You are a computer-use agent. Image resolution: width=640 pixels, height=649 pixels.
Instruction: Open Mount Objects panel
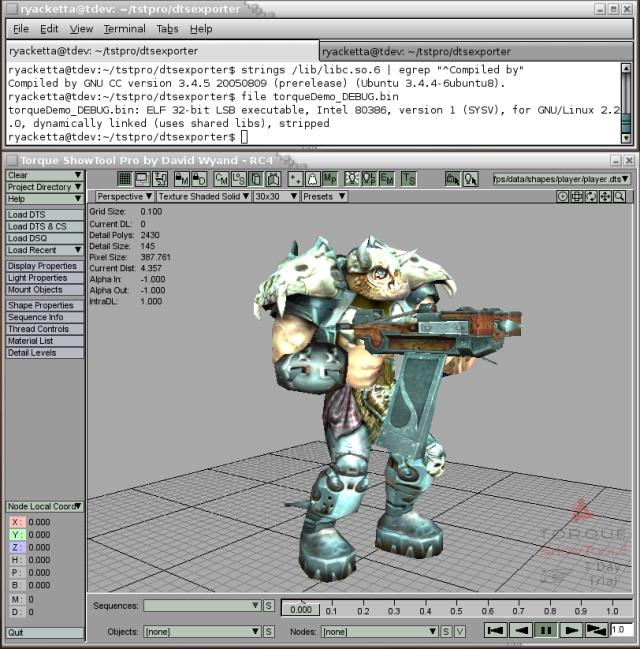click(x=45, y=290)
